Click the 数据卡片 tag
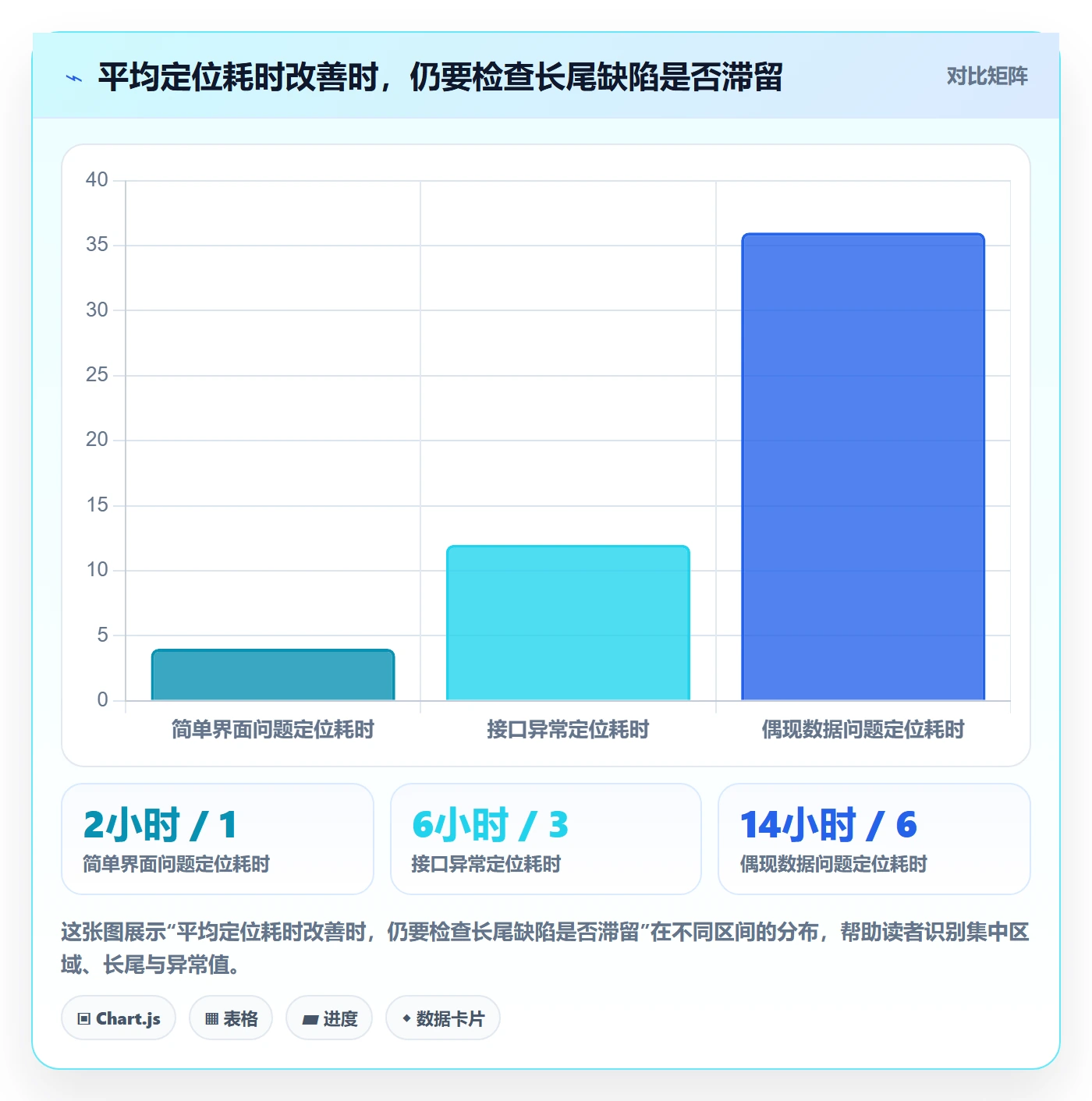This screenshot has height=1101, width=1092. coord(443,1018)
